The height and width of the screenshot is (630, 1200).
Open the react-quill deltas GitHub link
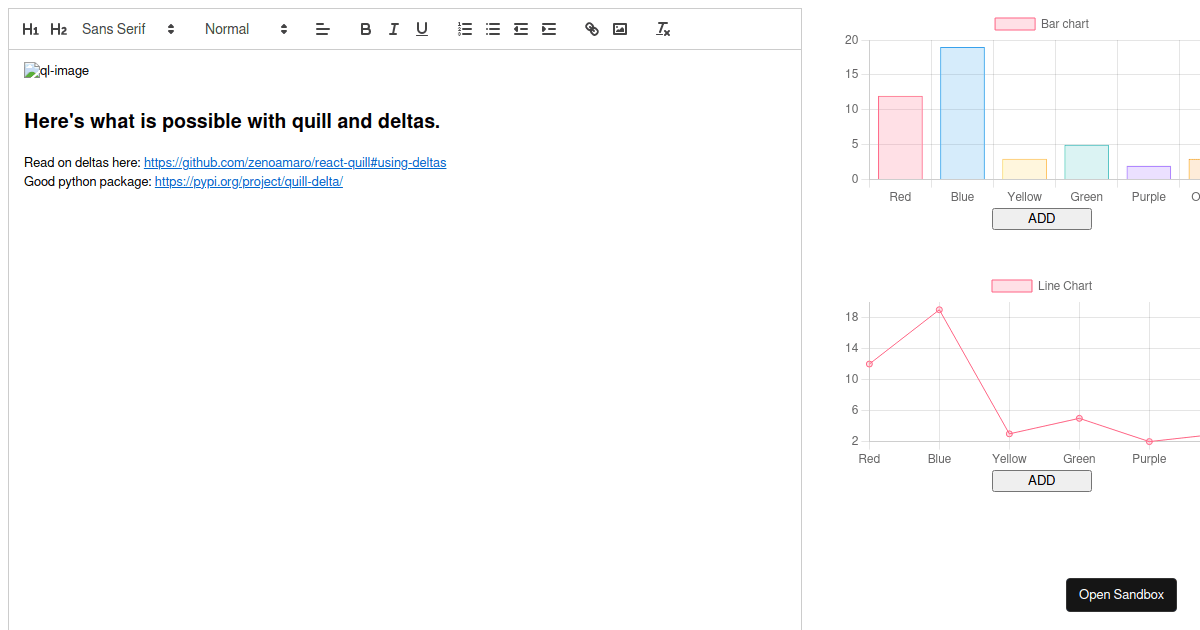[x=295, y=162]
